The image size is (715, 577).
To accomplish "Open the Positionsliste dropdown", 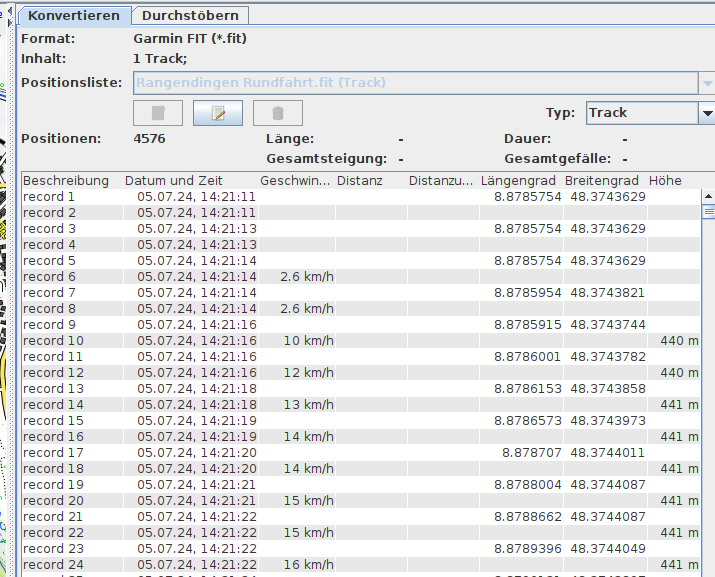I will [417, 83].
